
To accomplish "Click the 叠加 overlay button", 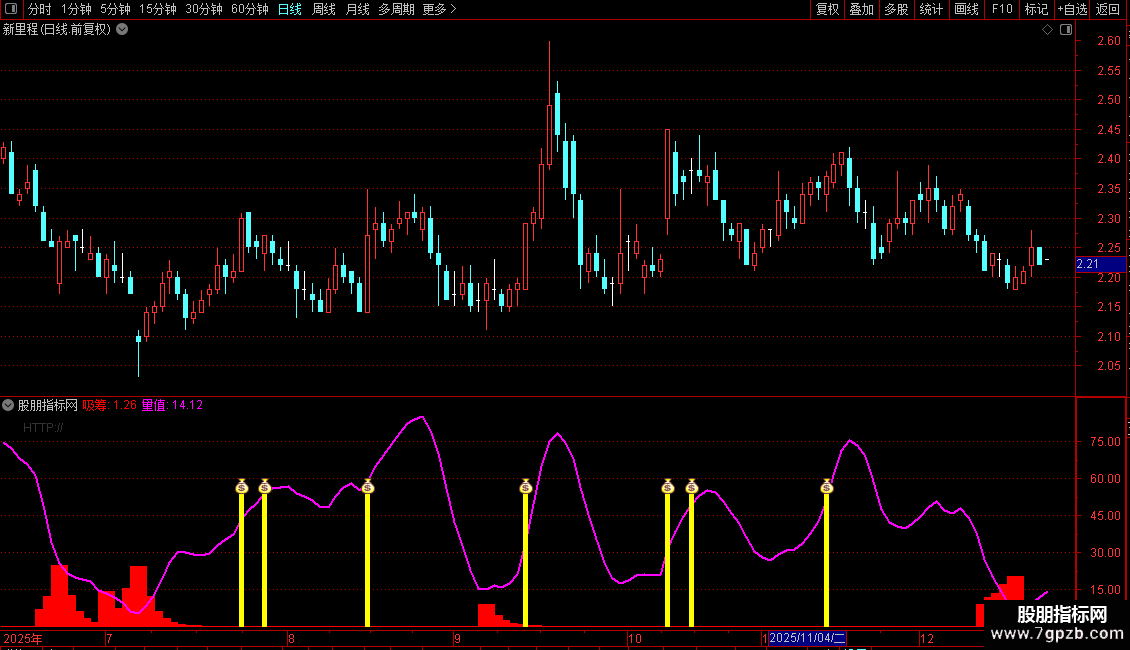I will click(861, 9).
